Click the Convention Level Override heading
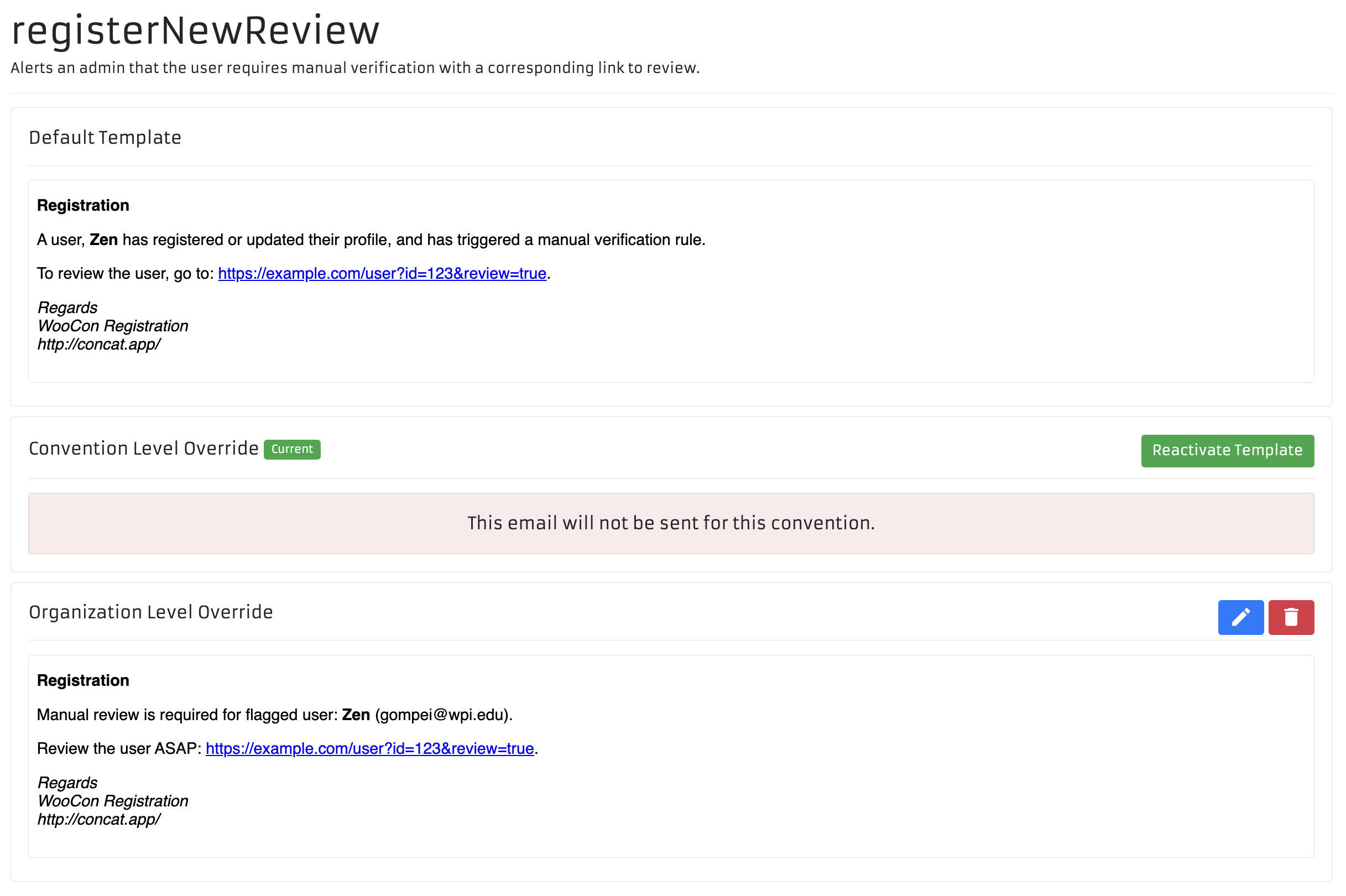 (143, 449)
